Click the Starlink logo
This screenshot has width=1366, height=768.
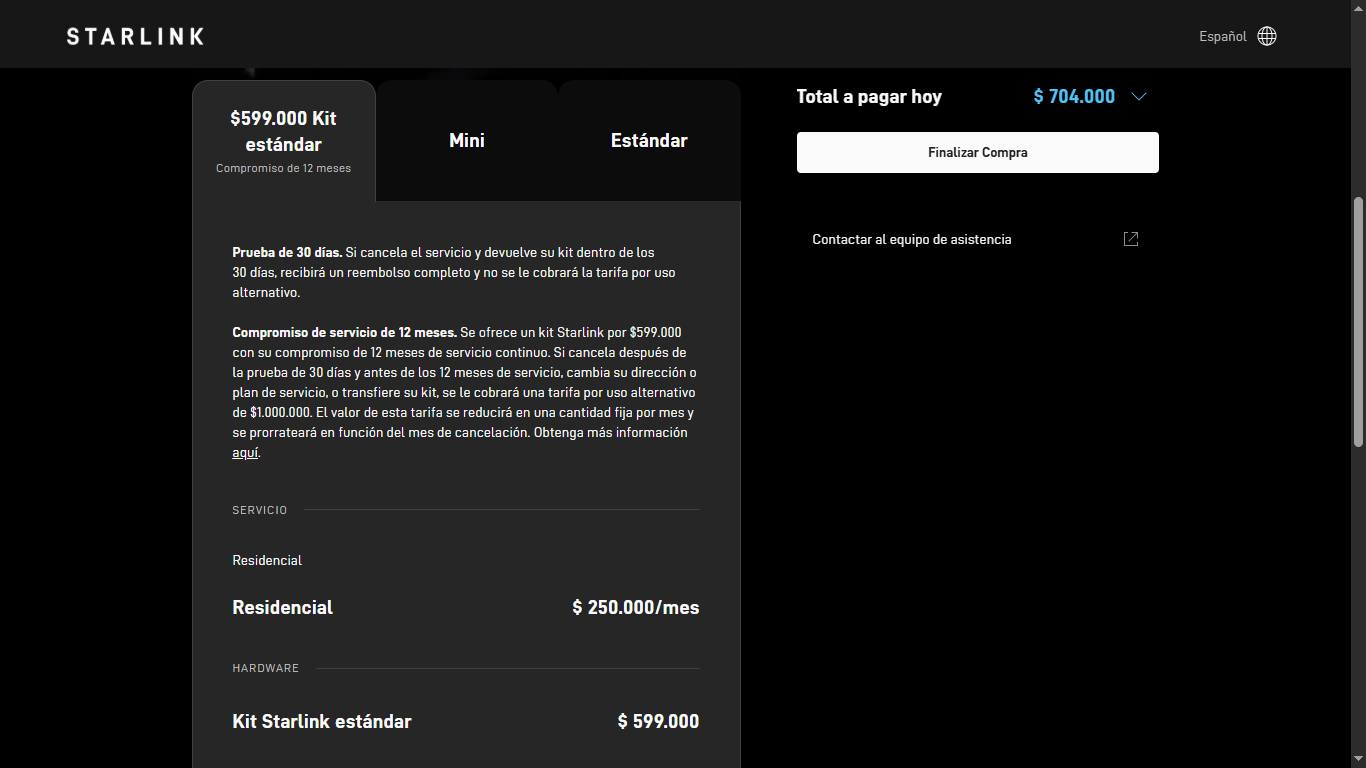pyautogui.click(x=135, y=36)
